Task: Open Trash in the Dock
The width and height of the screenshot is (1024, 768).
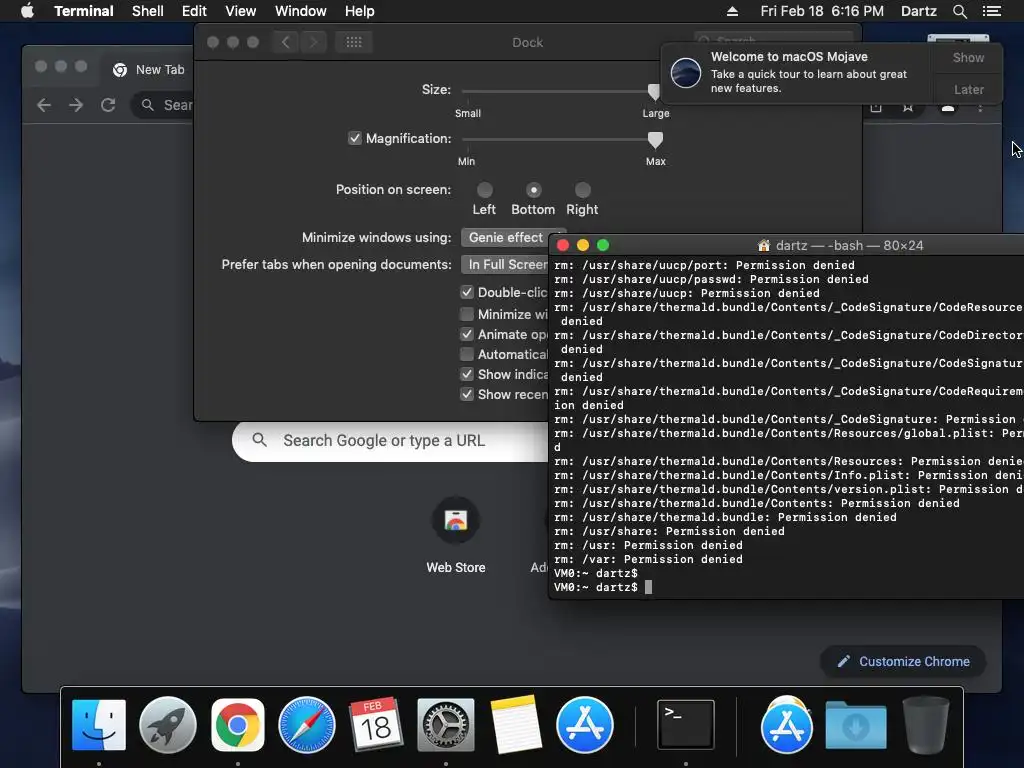Action: pyautogui.click(x=925, y=725)
